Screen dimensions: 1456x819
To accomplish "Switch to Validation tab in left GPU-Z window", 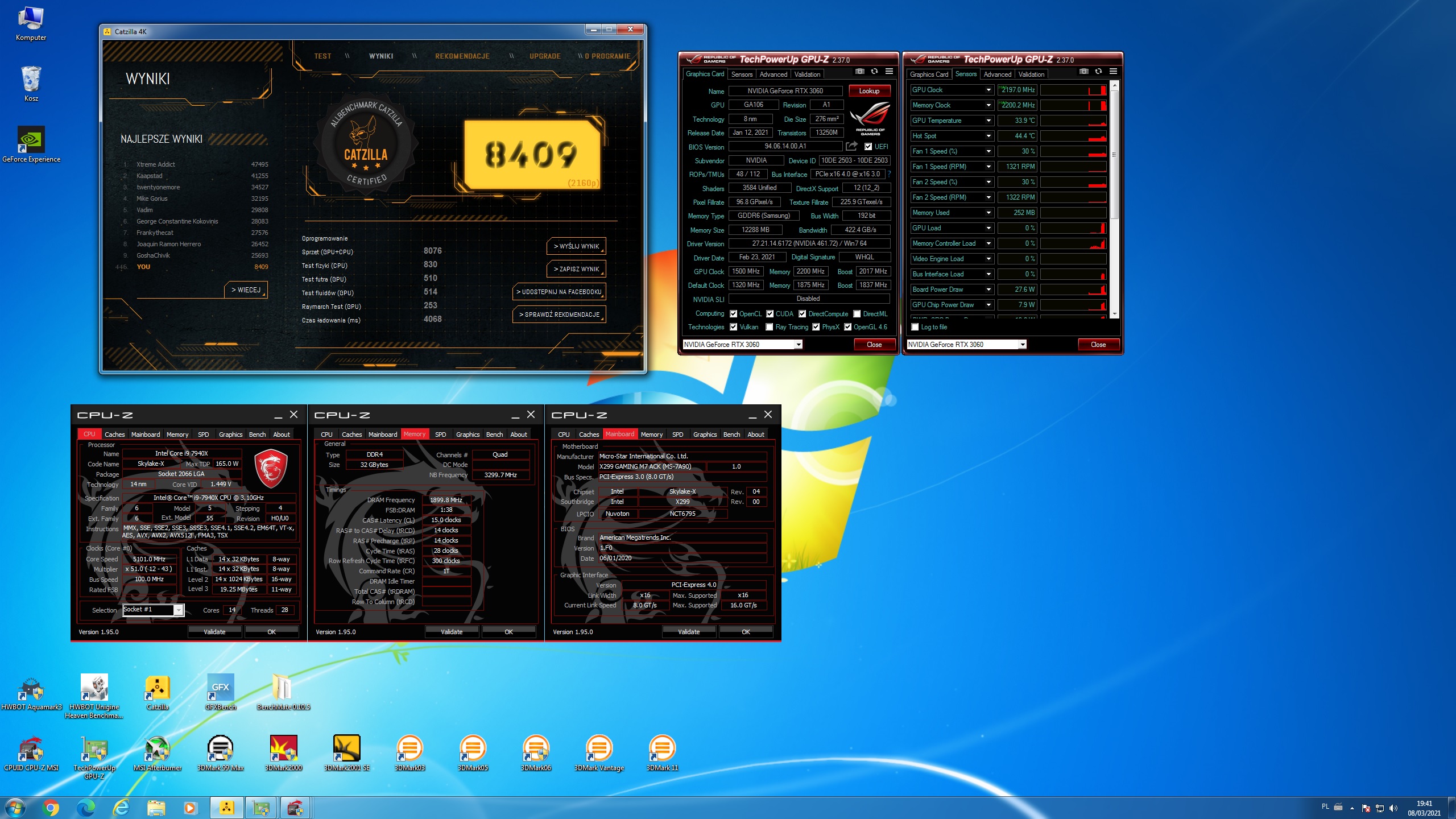I will [x=807, y=75].
